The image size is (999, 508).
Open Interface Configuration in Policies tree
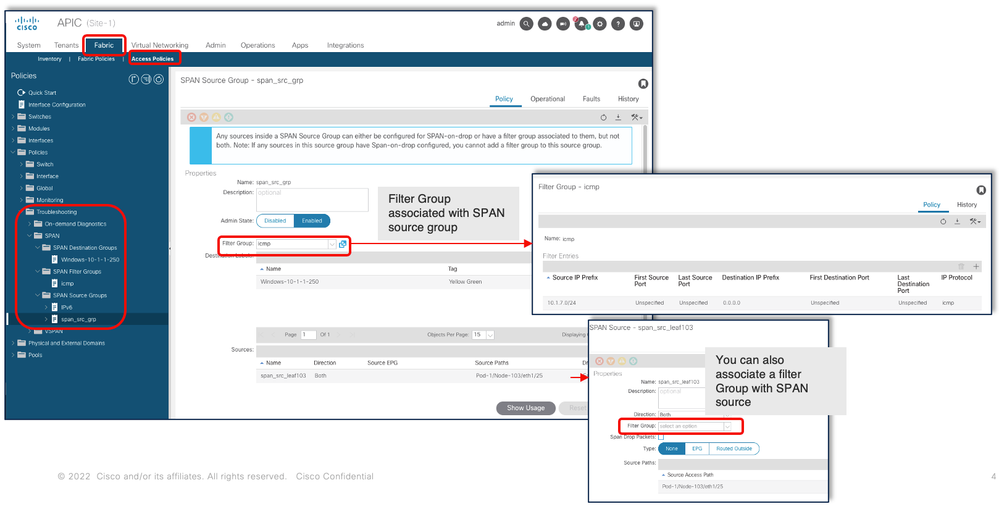57,105
